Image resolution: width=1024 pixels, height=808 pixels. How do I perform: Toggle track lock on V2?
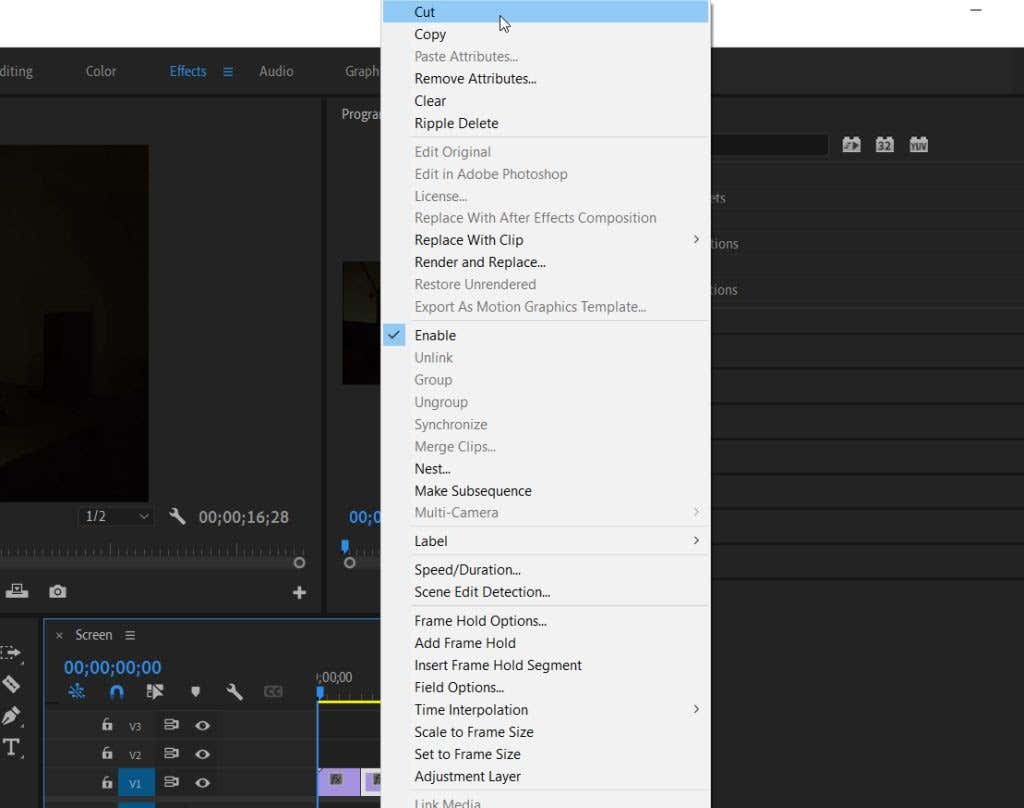107,754
